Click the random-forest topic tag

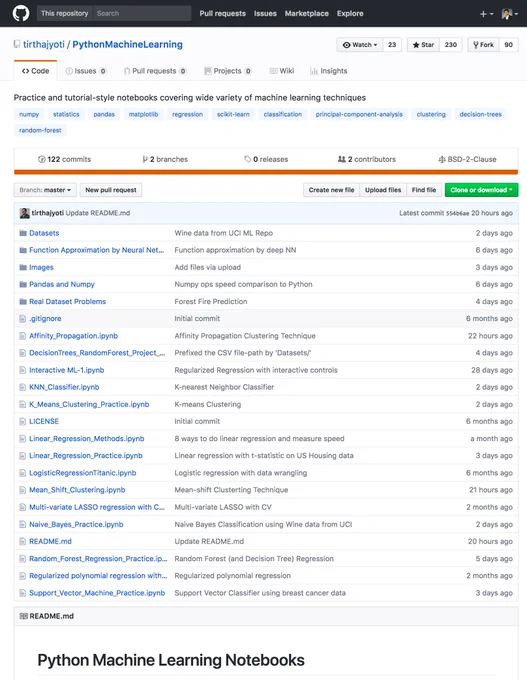pyautogui.click(x=40, y=130)
